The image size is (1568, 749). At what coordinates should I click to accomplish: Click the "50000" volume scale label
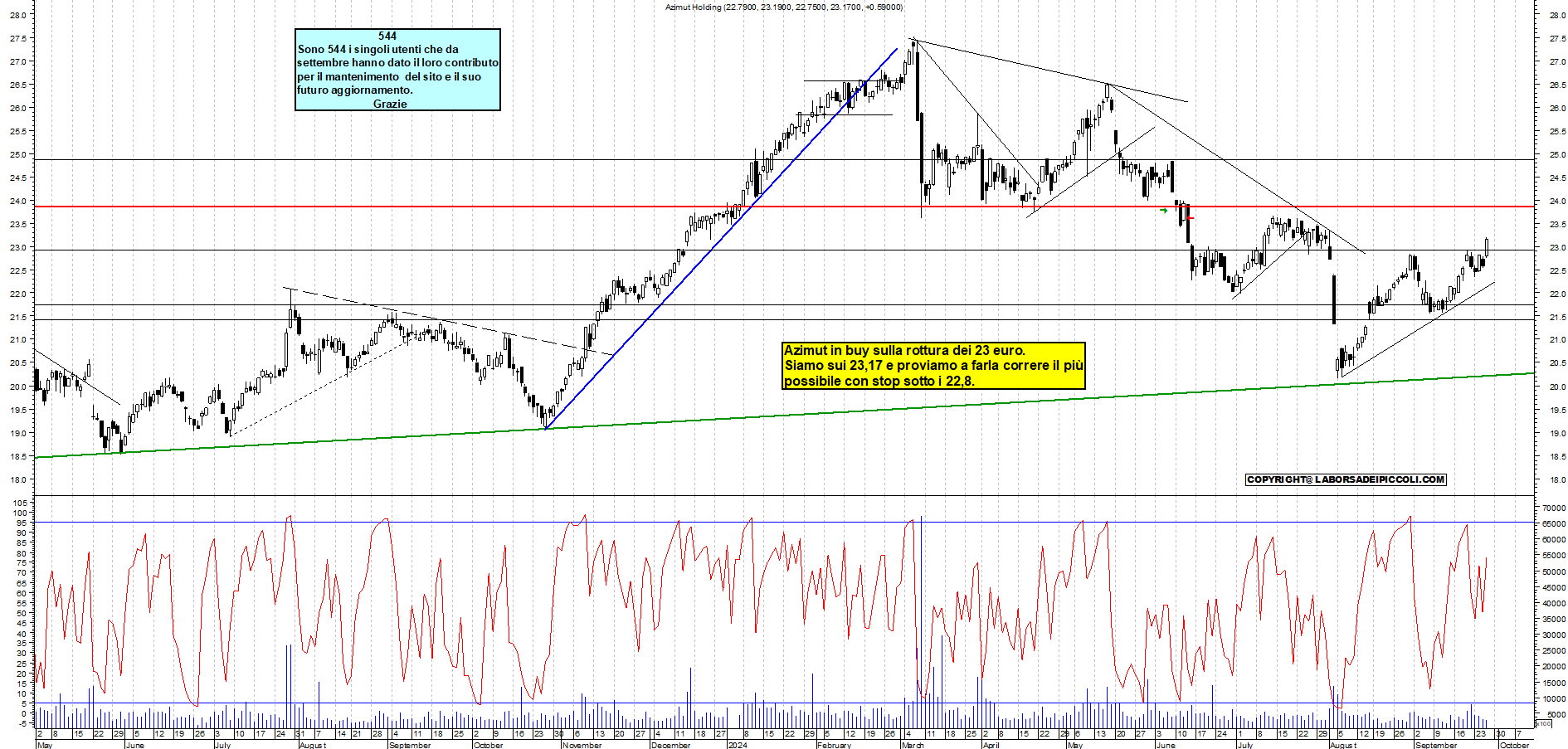[x=1554, y=572]
